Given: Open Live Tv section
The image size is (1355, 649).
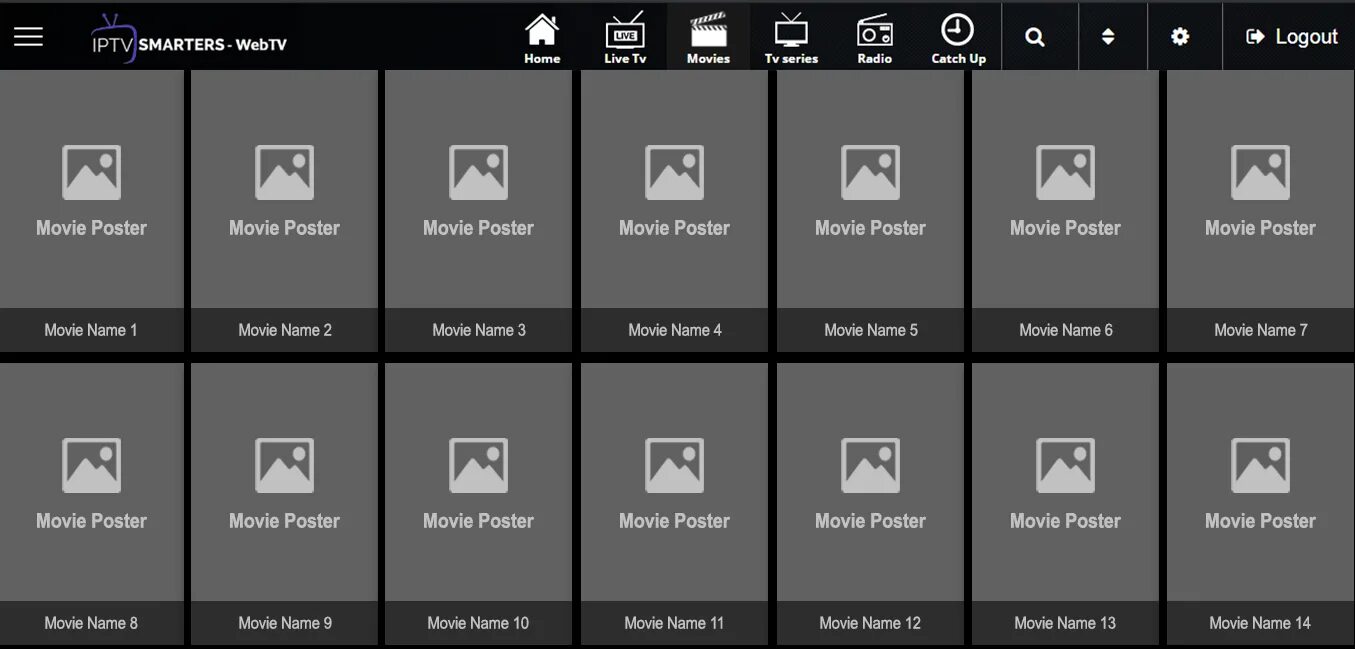Looking at the screenshot, I should [625, 39].
